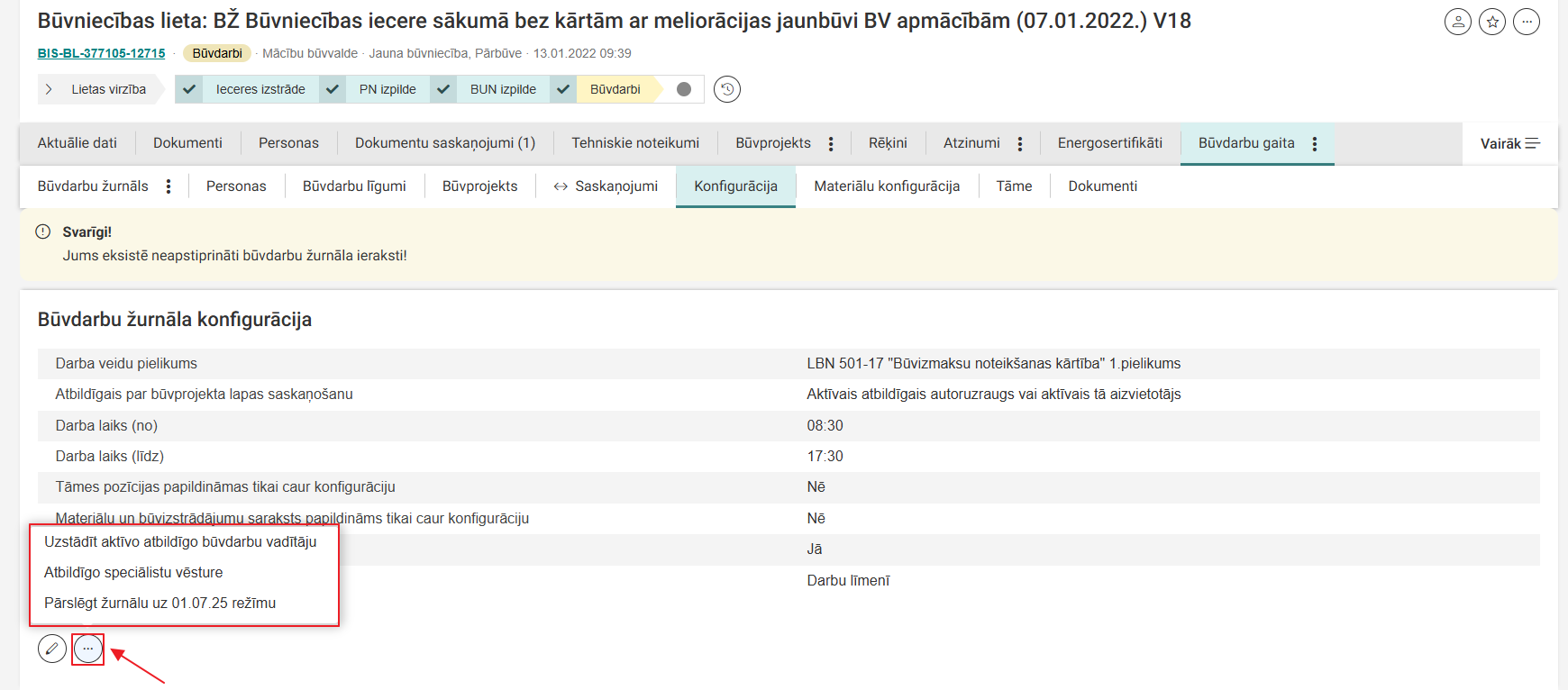The height and width of the screenshot is (690, 1568).
Task: Open Rēķini tab
Action: click(x=888, y=143)
